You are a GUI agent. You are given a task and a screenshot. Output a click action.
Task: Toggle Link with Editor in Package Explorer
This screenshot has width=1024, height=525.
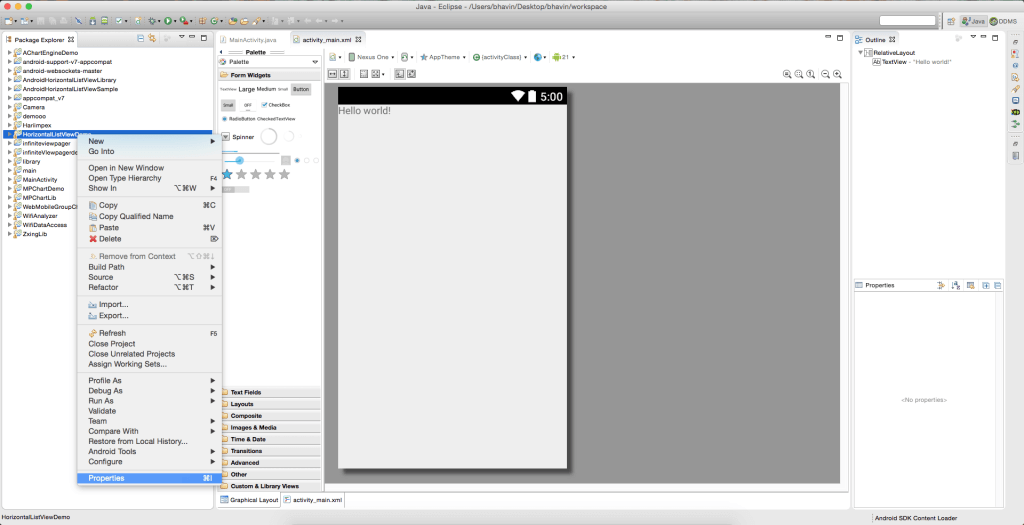[x=152, y=38]
